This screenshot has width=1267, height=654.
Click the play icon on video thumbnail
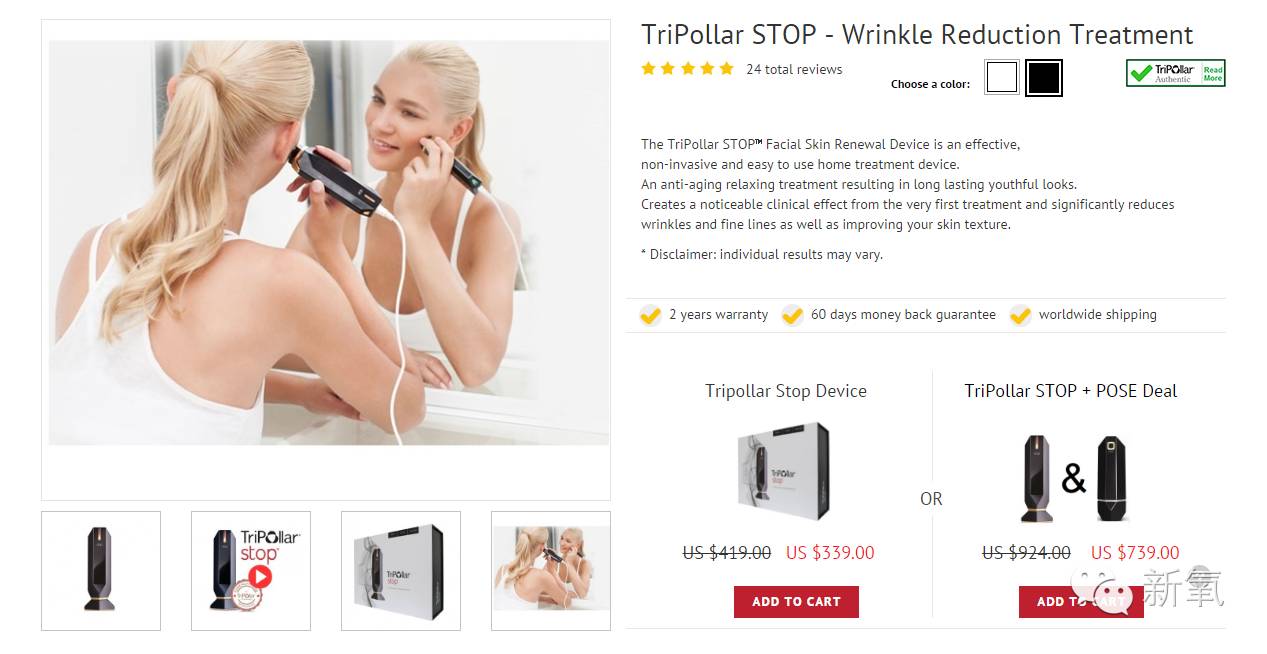click(260, 577)
